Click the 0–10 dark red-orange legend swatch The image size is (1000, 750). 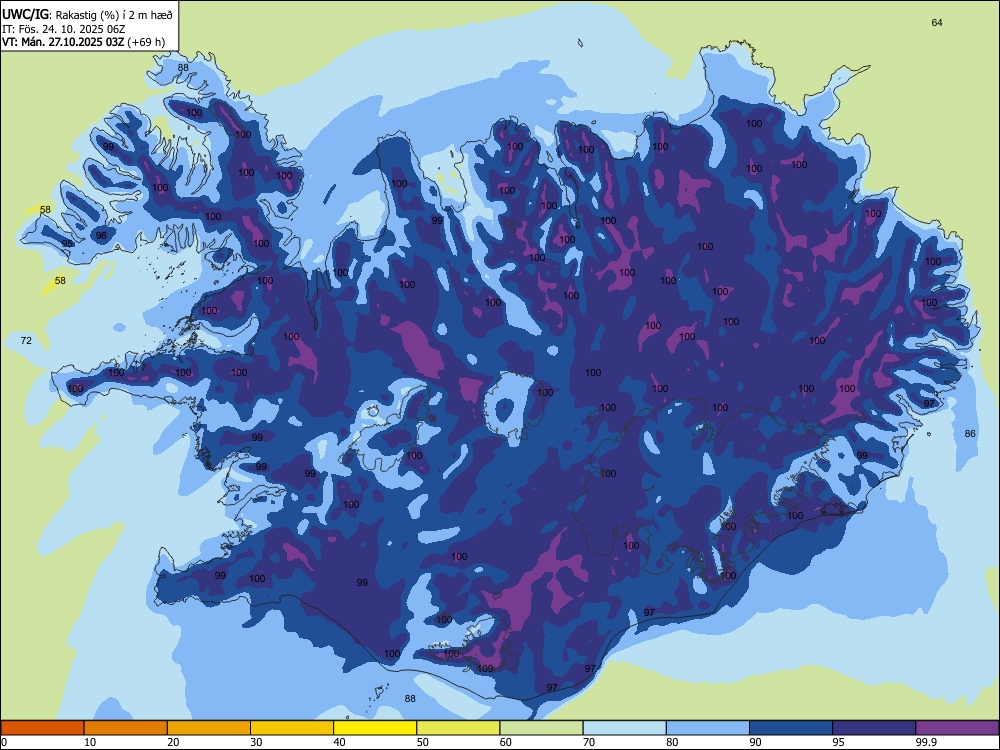tap(42, 728)
